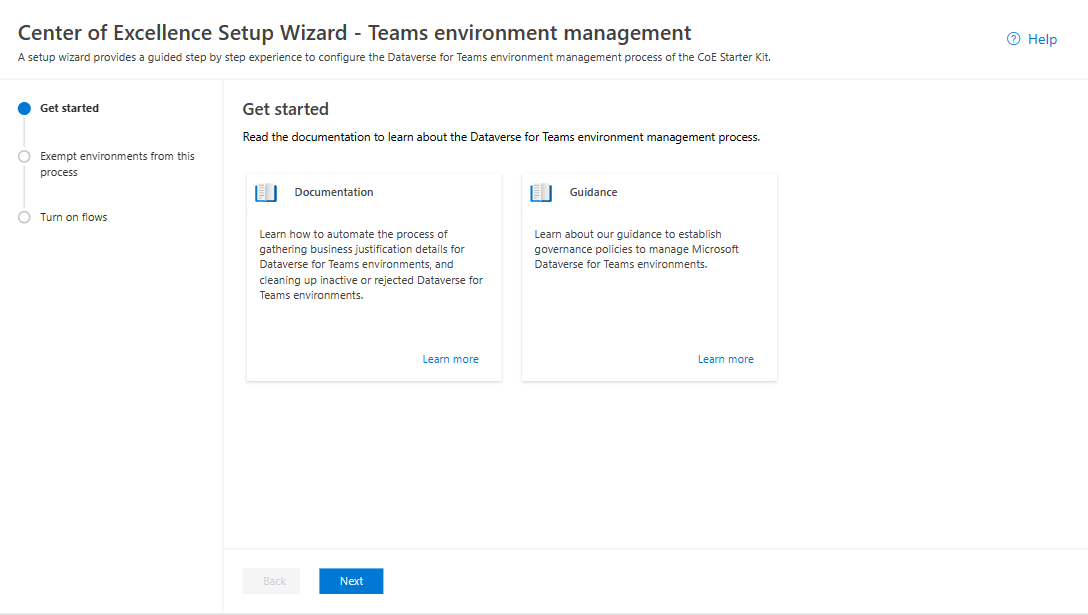Jump to Turn on flows step label
Viewport: 1088px width, 615px height.
tap(74, 217)
